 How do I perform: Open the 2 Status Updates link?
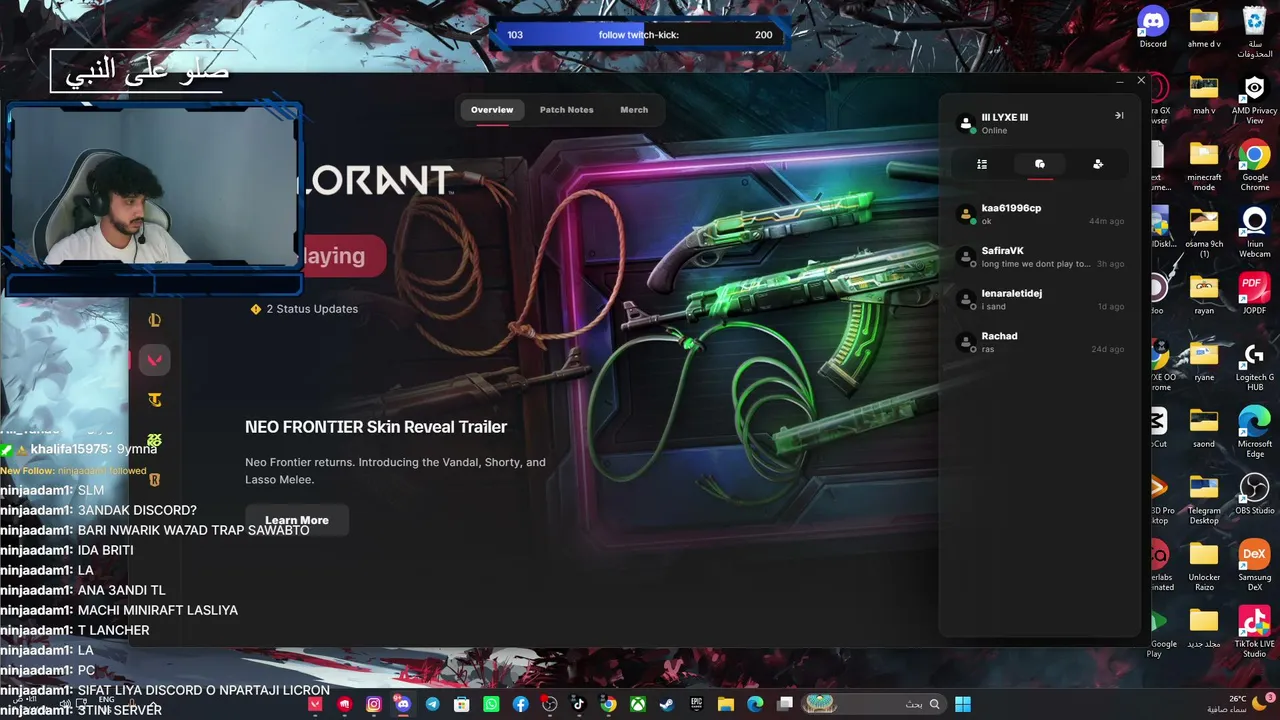point(304,309)
